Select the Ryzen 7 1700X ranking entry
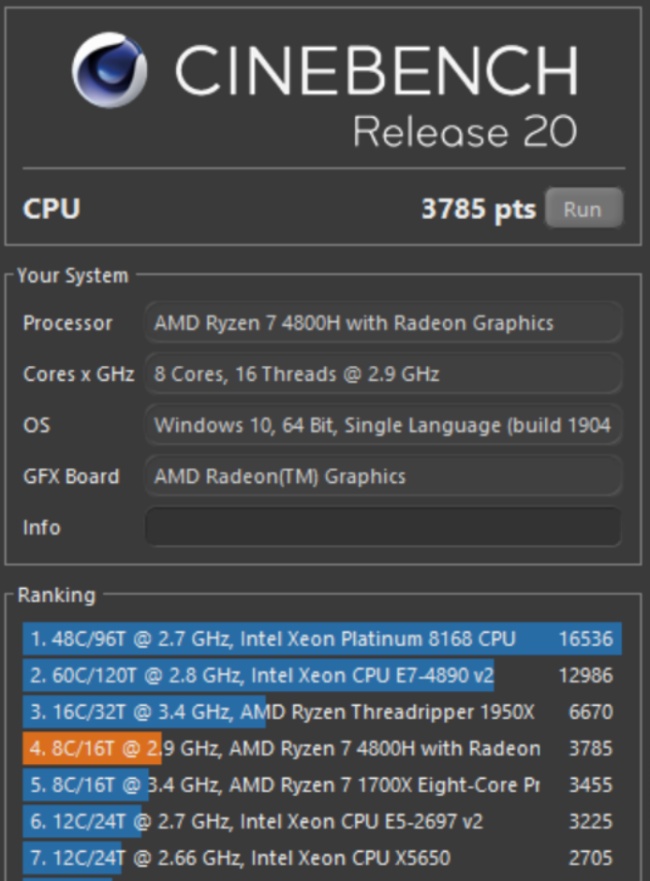650x881 pixels. [322, 785]
